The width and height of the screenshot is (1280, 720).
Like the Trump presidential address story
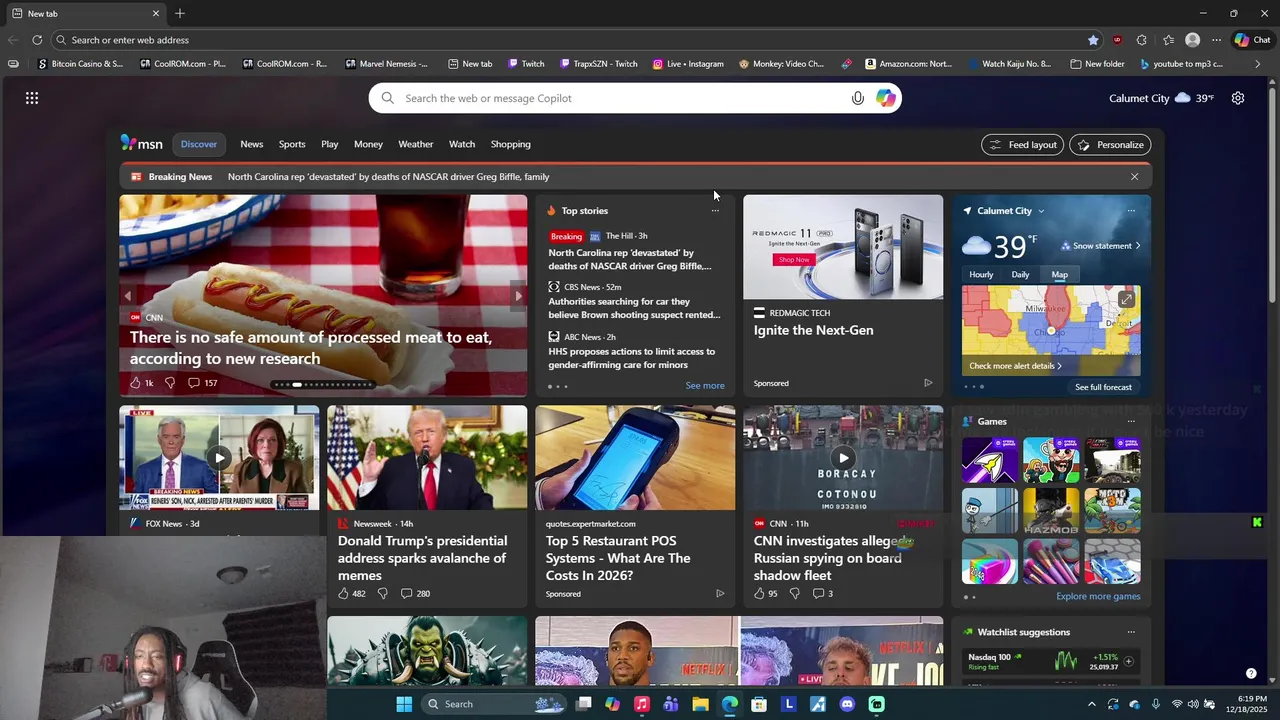[352, 594]
